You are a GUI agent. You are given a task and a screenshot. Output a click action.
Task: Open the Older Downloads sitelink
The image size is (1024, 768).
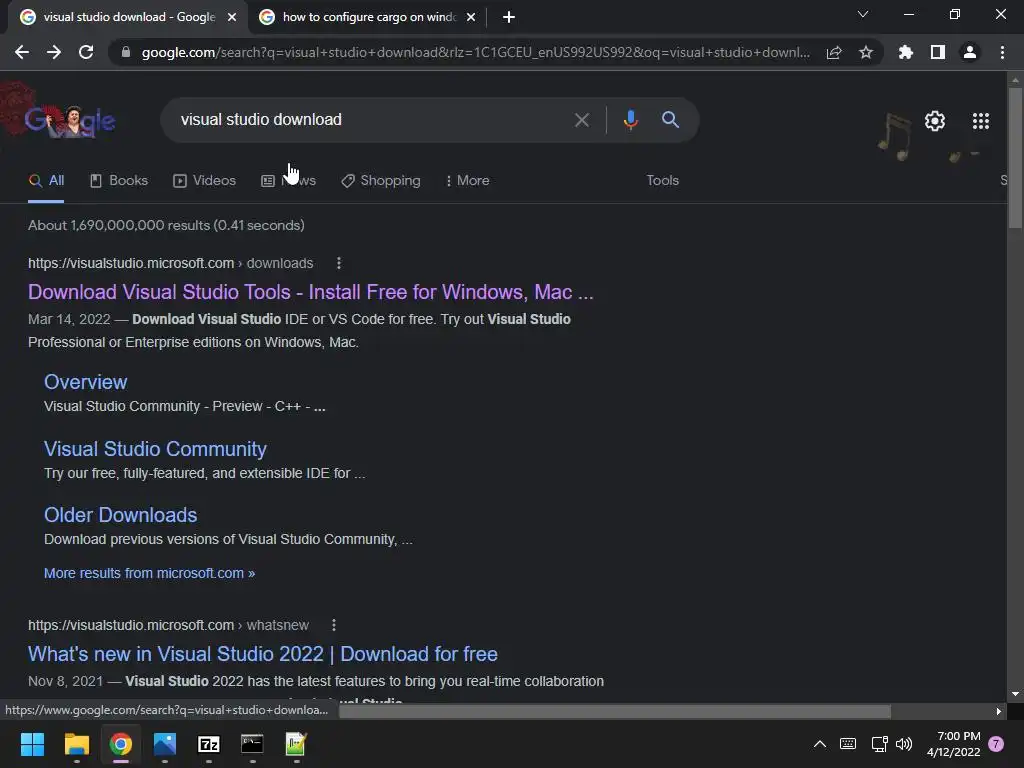coord(120,515)
